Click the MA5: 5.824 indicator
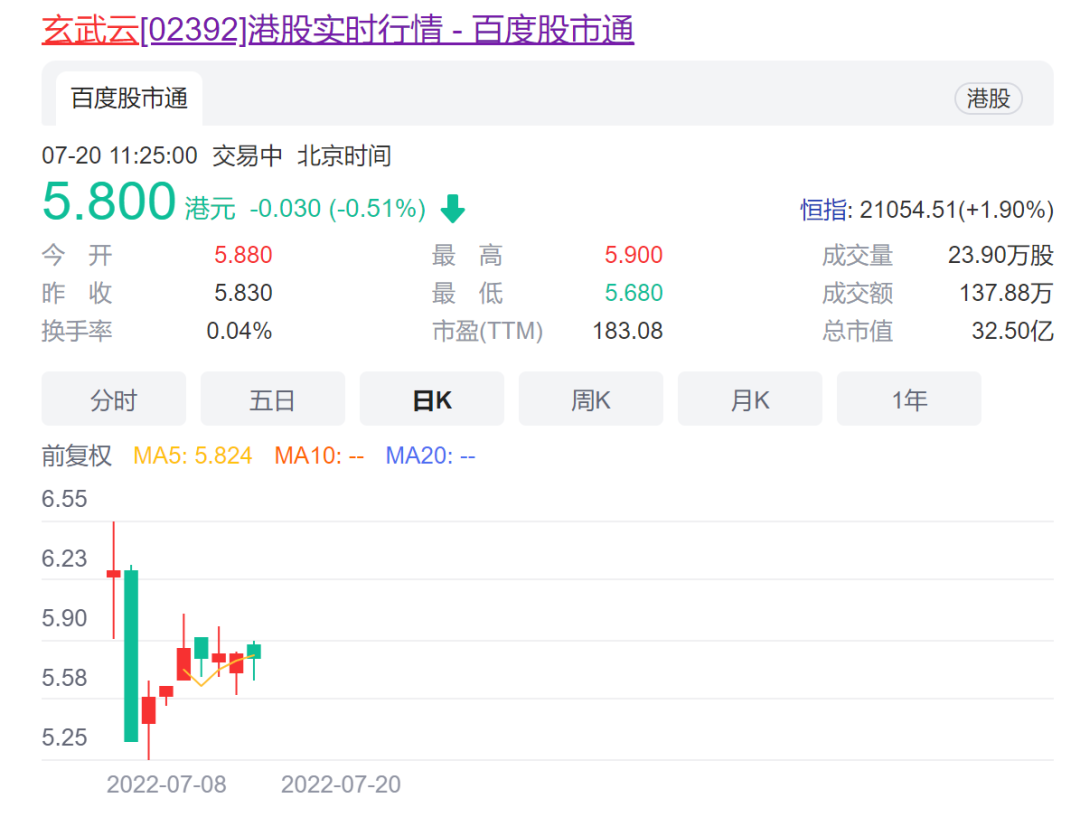The image size is (1080, 817). click(x=192, y=455)
